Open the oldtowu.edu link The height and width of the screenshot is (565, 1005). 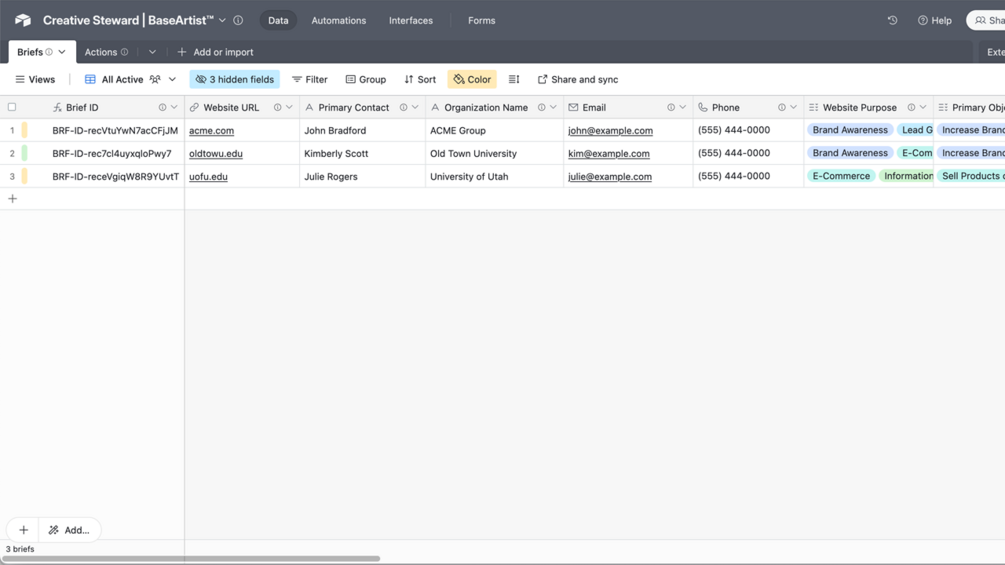216,154
